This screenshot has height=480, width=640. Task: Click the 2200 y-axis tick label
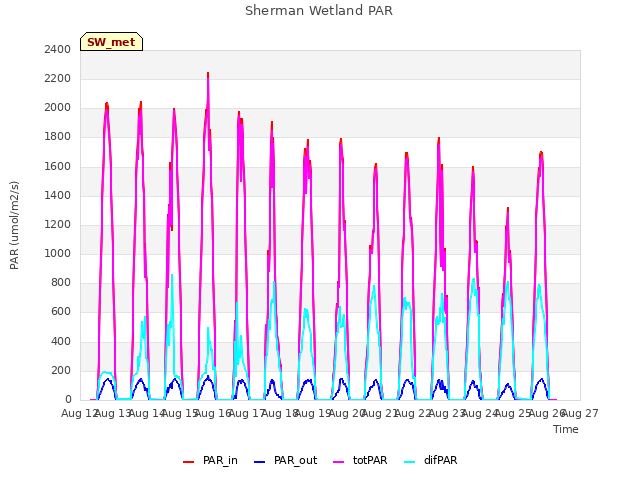58,78
